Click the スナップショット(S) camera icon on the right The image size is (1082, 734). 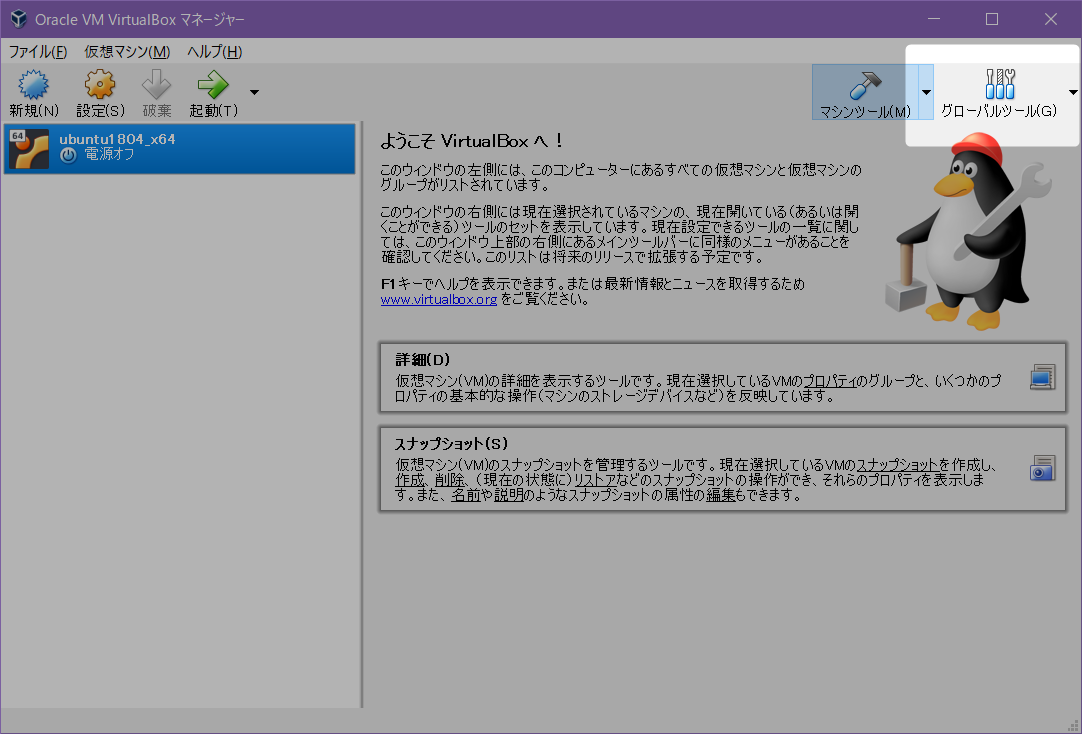point(1041,468)
